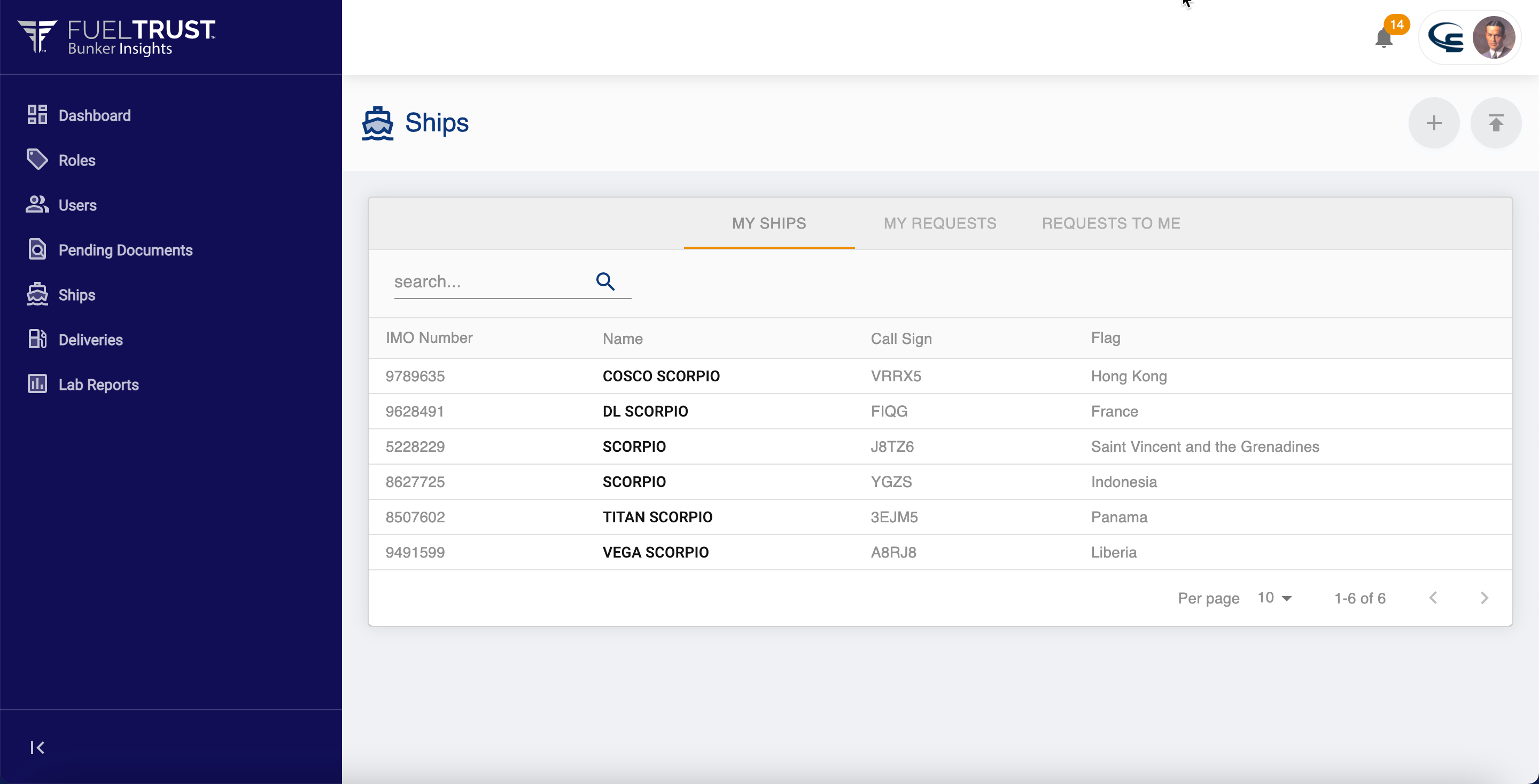
Task: Click IMO number 8627725
Action: click(415, 482)
